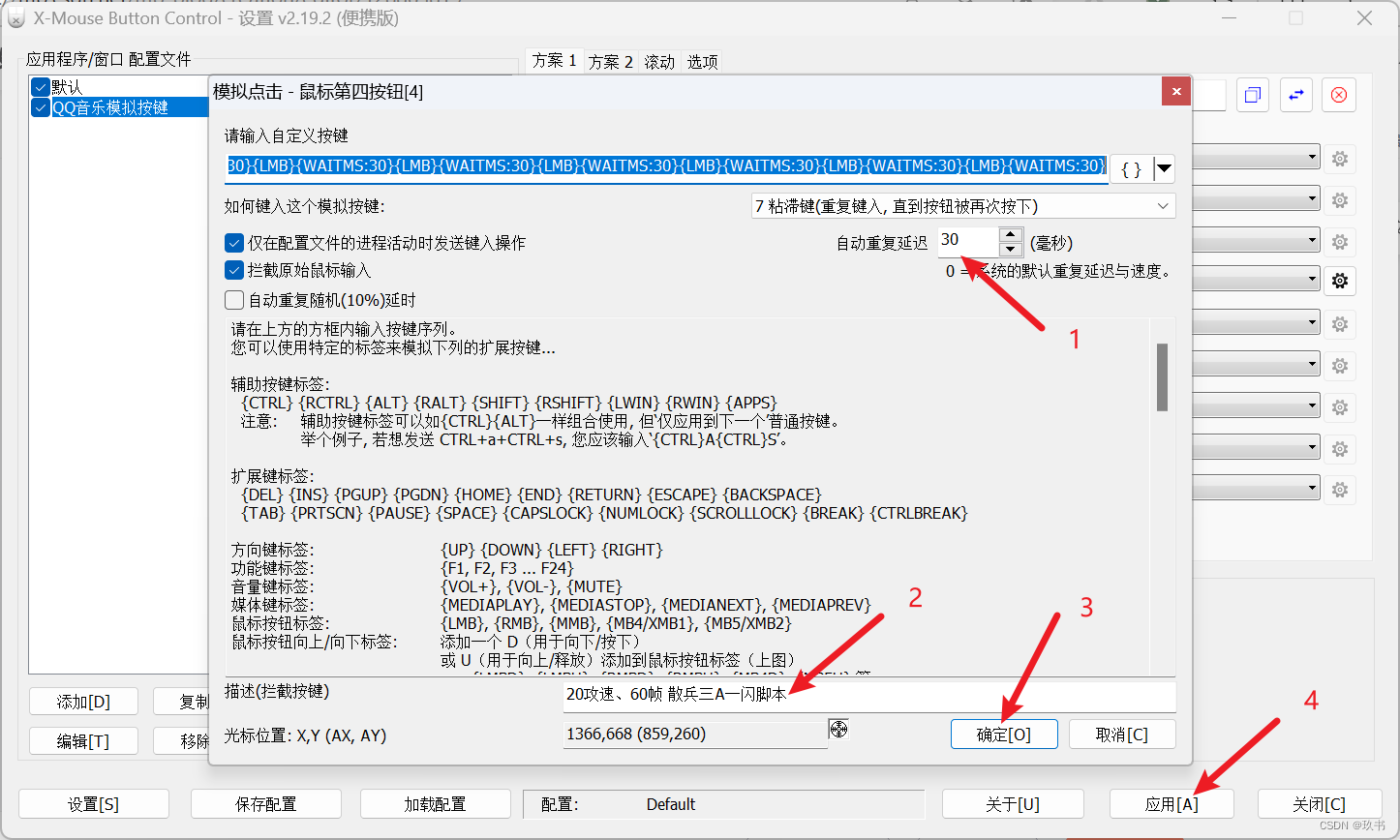1400x840 pixels.
Task: Disable 拦截原始鼠标输入 checkbox
Action: tap(233, 271)
